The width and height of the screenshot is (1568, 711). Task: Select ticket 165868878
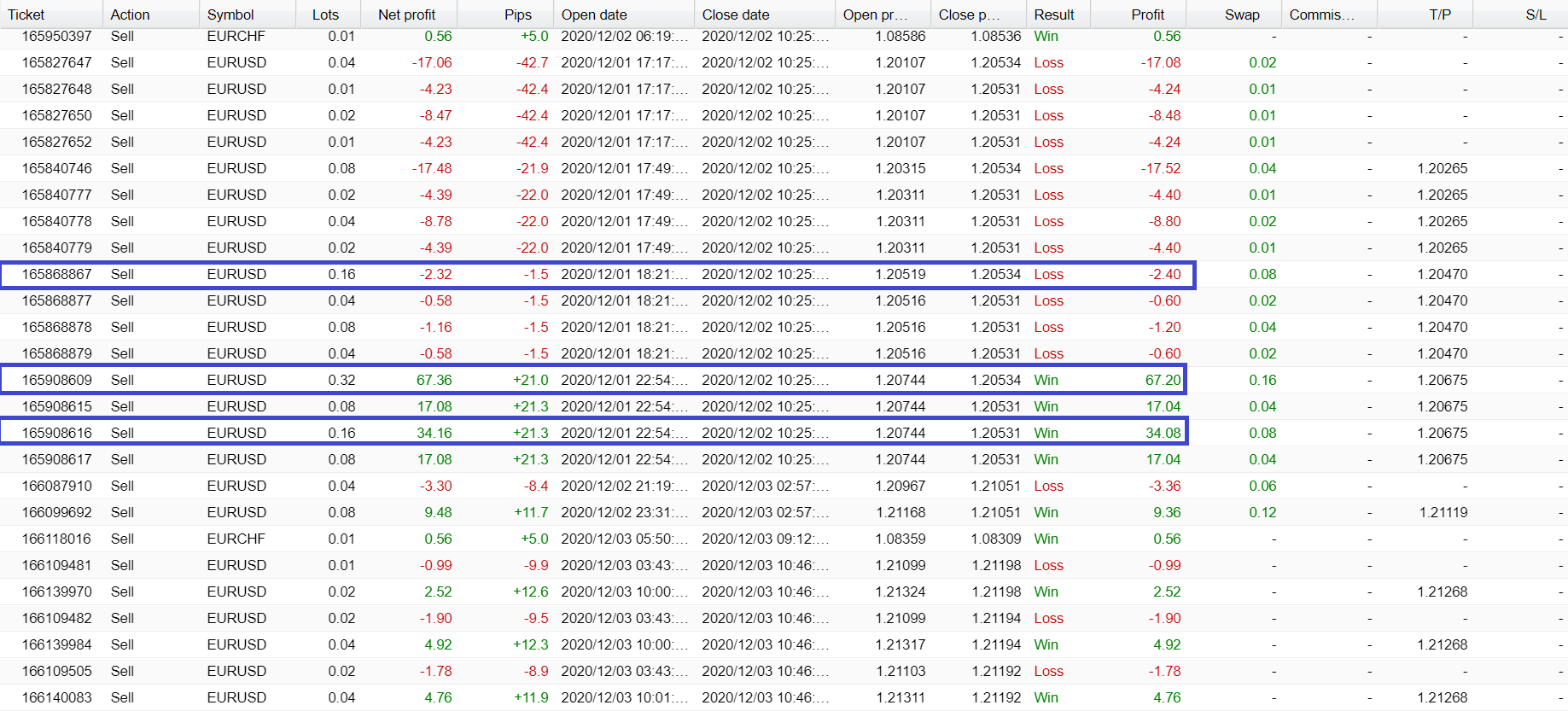pos(56,327)
